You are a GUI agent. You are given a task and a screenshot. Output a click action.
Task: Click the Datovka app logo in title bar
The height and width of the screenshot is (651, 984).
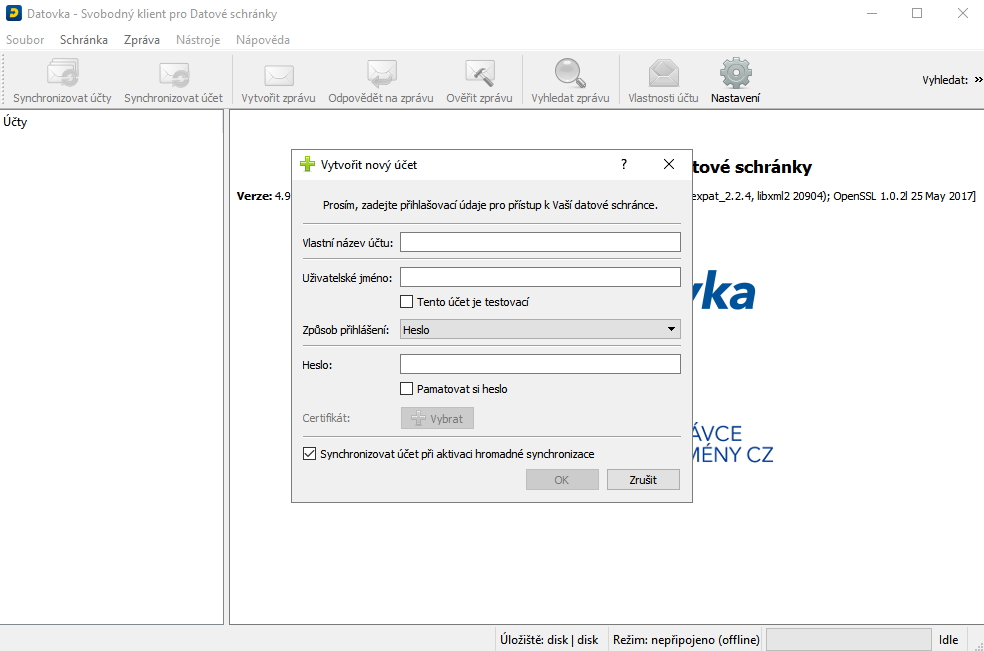[13, 13]
